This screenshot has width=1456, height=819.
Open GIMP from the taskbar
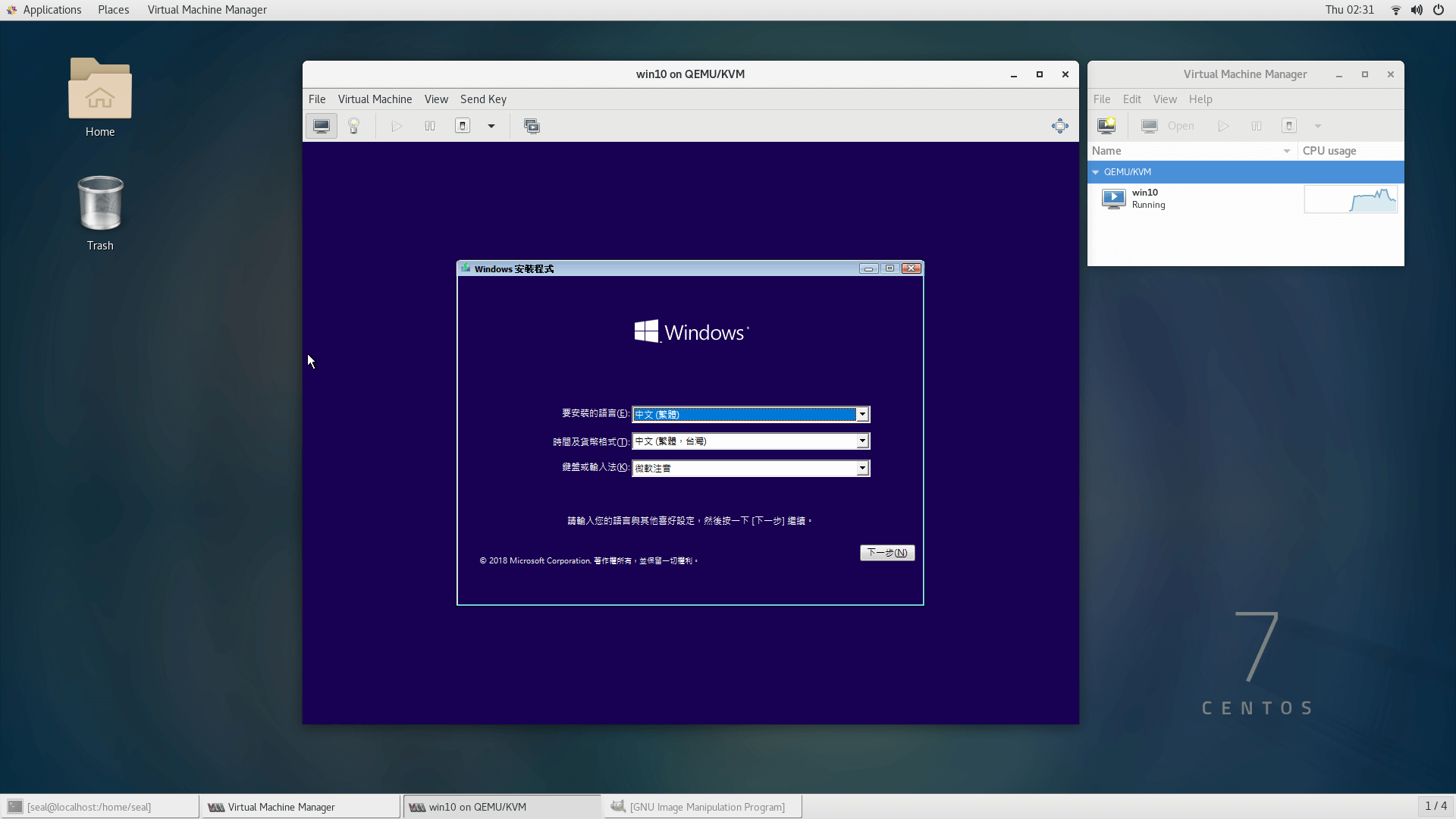coord(701,806)
